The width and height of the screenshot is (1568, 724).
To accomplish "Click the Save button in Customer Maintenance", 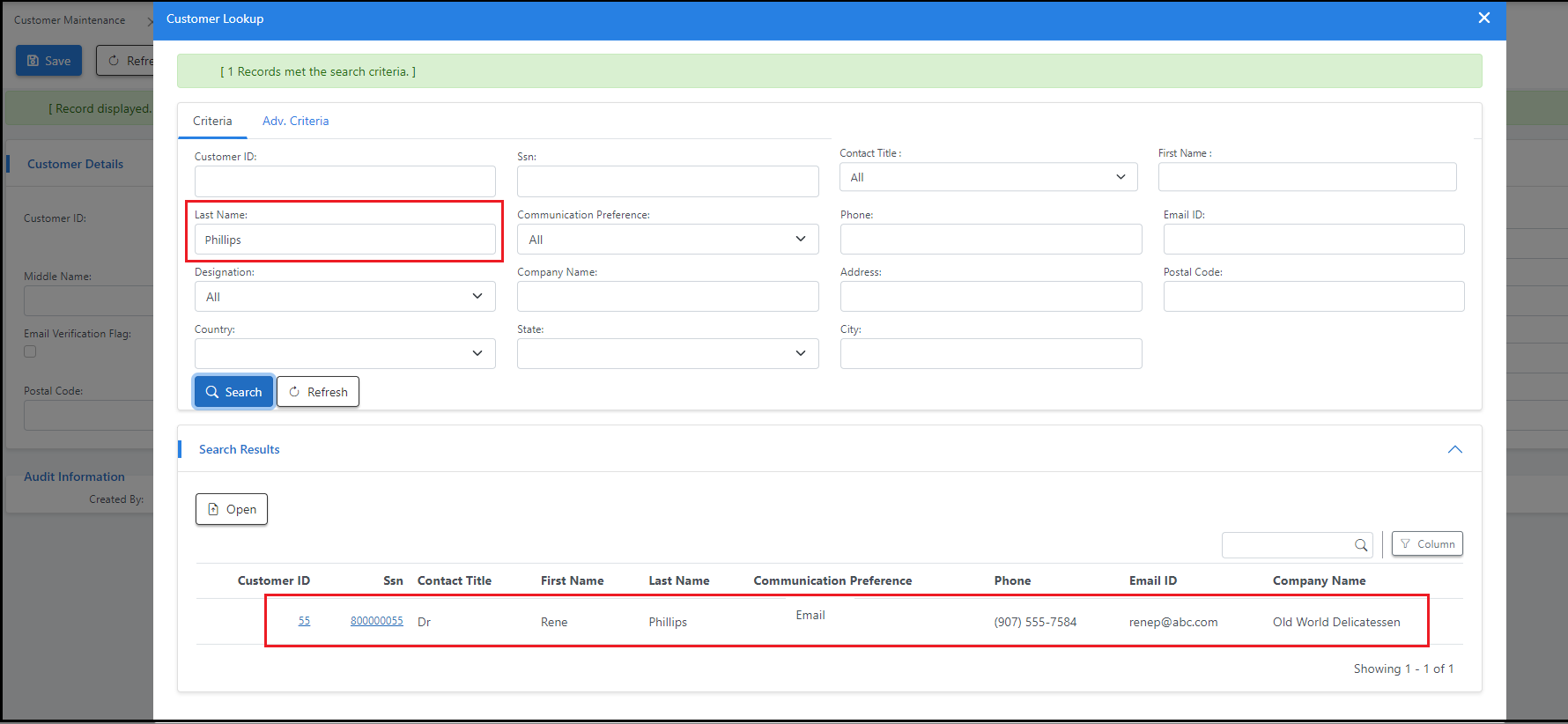I will coord(48,61).
